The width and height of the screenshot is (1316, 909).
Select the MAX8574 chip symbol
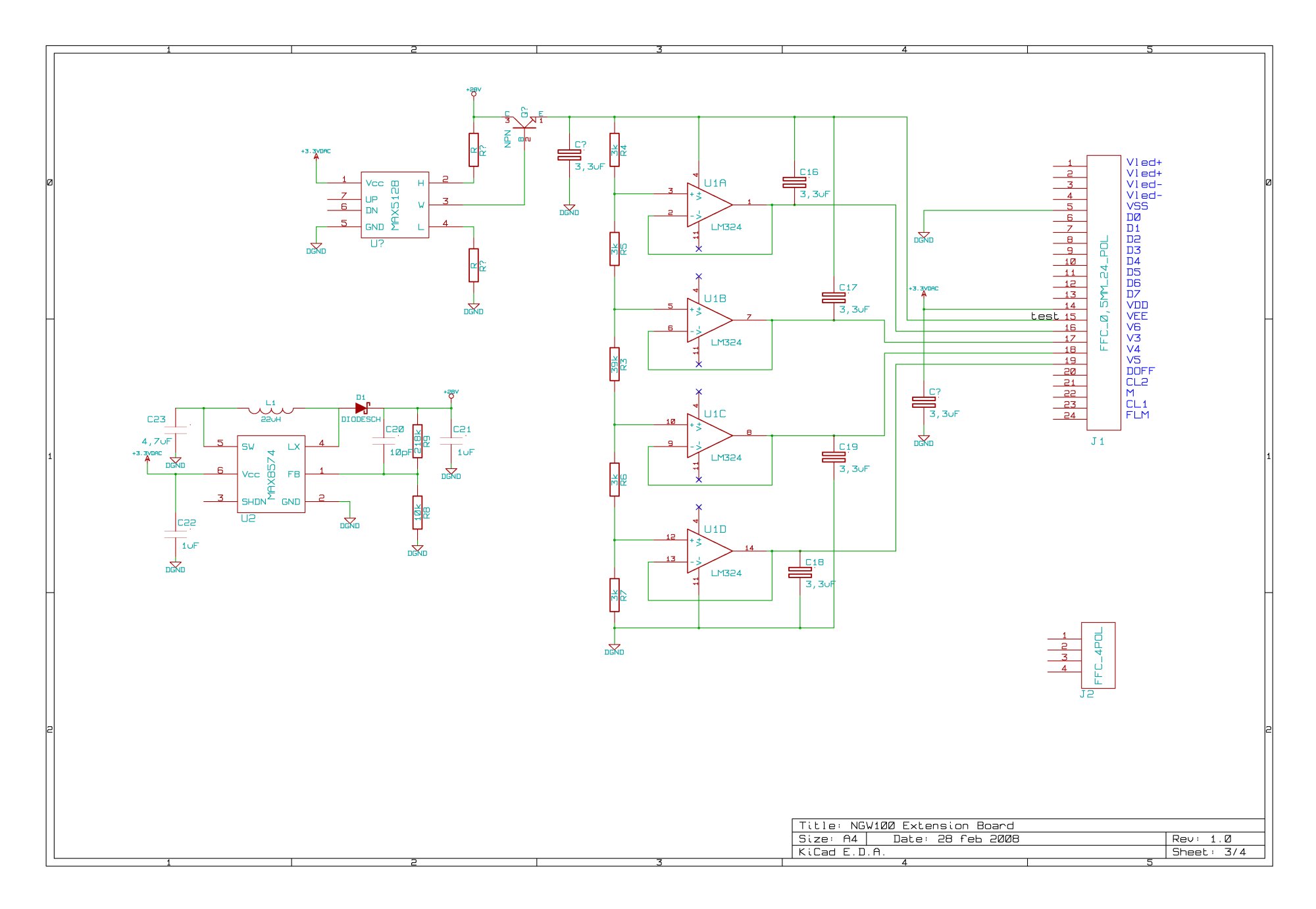[x=271, y=474]
